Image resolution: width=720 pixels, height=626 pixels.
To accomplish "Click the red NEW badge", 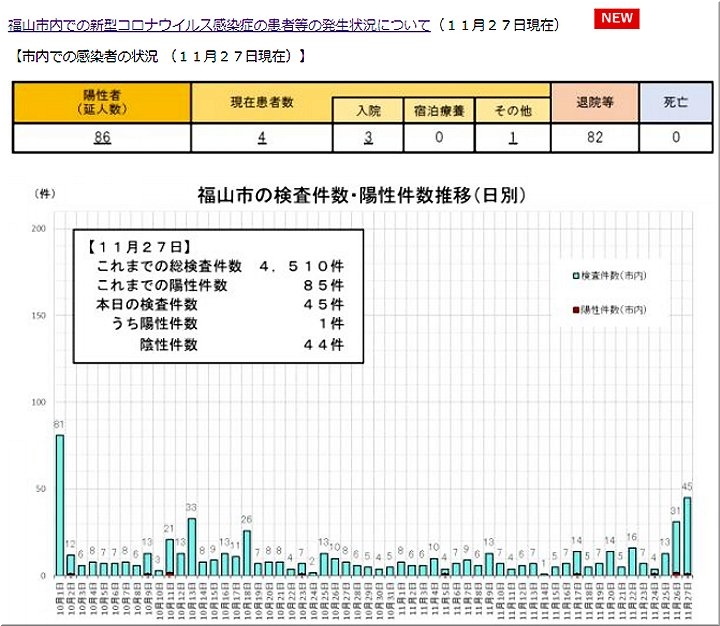I will tap(618, 19).
